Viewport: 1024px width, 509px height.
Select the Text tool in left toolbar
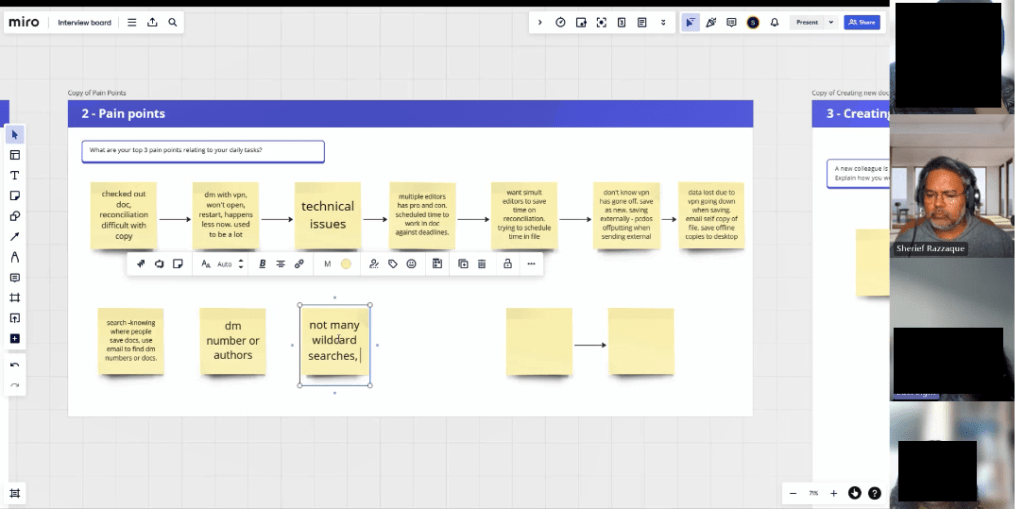(15, 175)
